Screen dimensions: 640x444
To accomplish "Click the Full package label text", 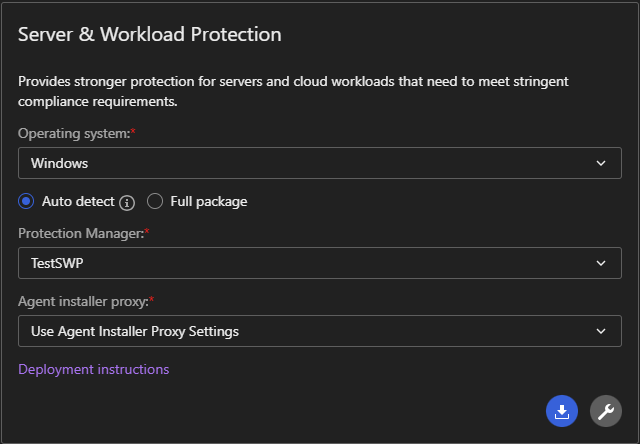I will 208,201.
